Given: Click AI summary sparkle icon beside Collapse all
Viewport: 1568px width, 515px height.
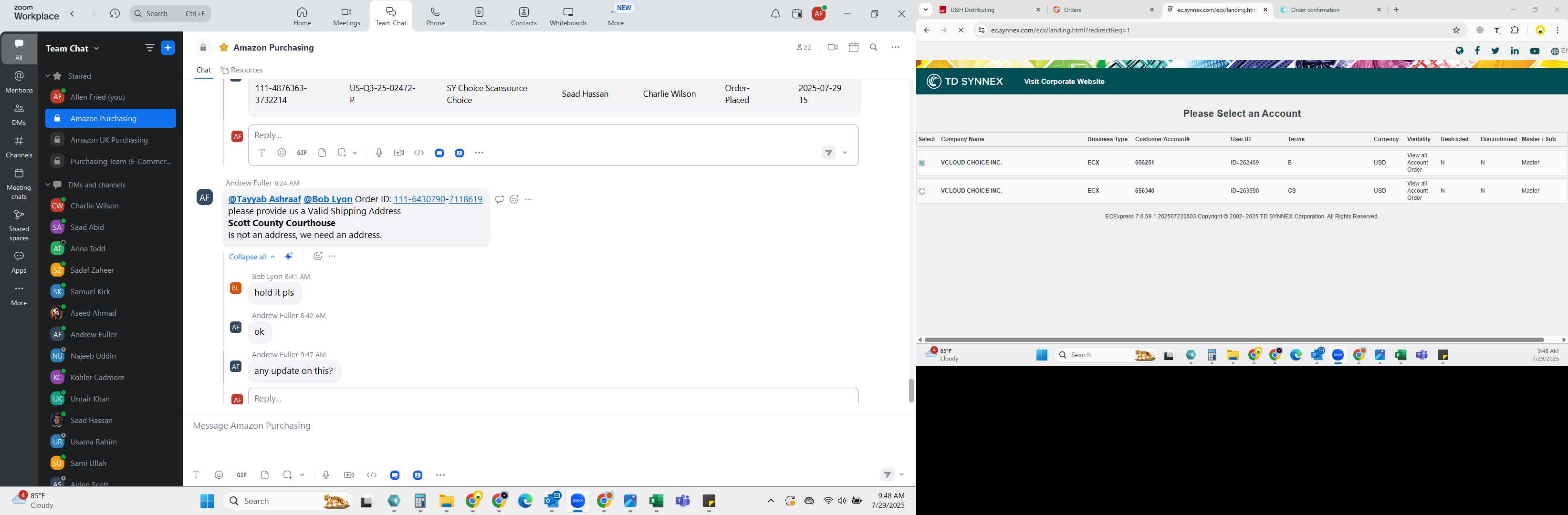Looking at the screenshot, I should tap(289, 257).
